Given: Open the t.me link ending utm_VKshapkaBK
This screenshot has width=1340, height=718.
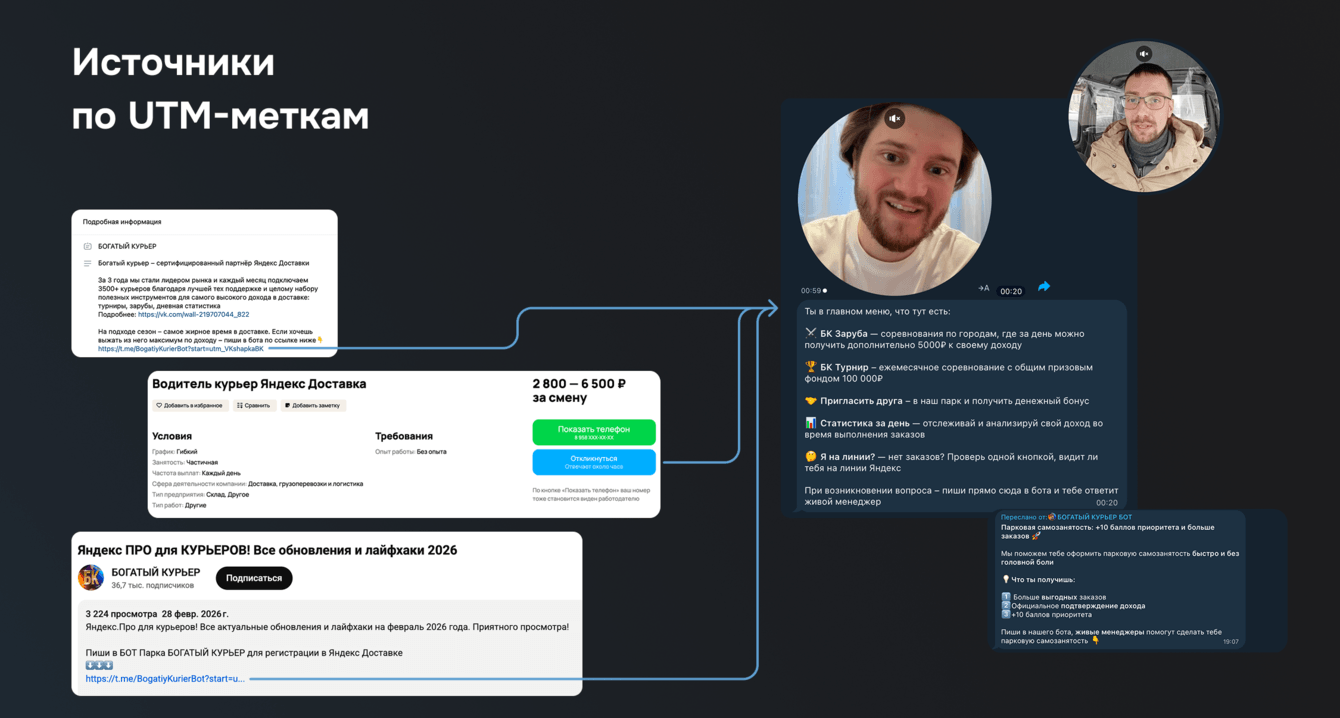Looking at the screenshot, I should click(181, 349).
